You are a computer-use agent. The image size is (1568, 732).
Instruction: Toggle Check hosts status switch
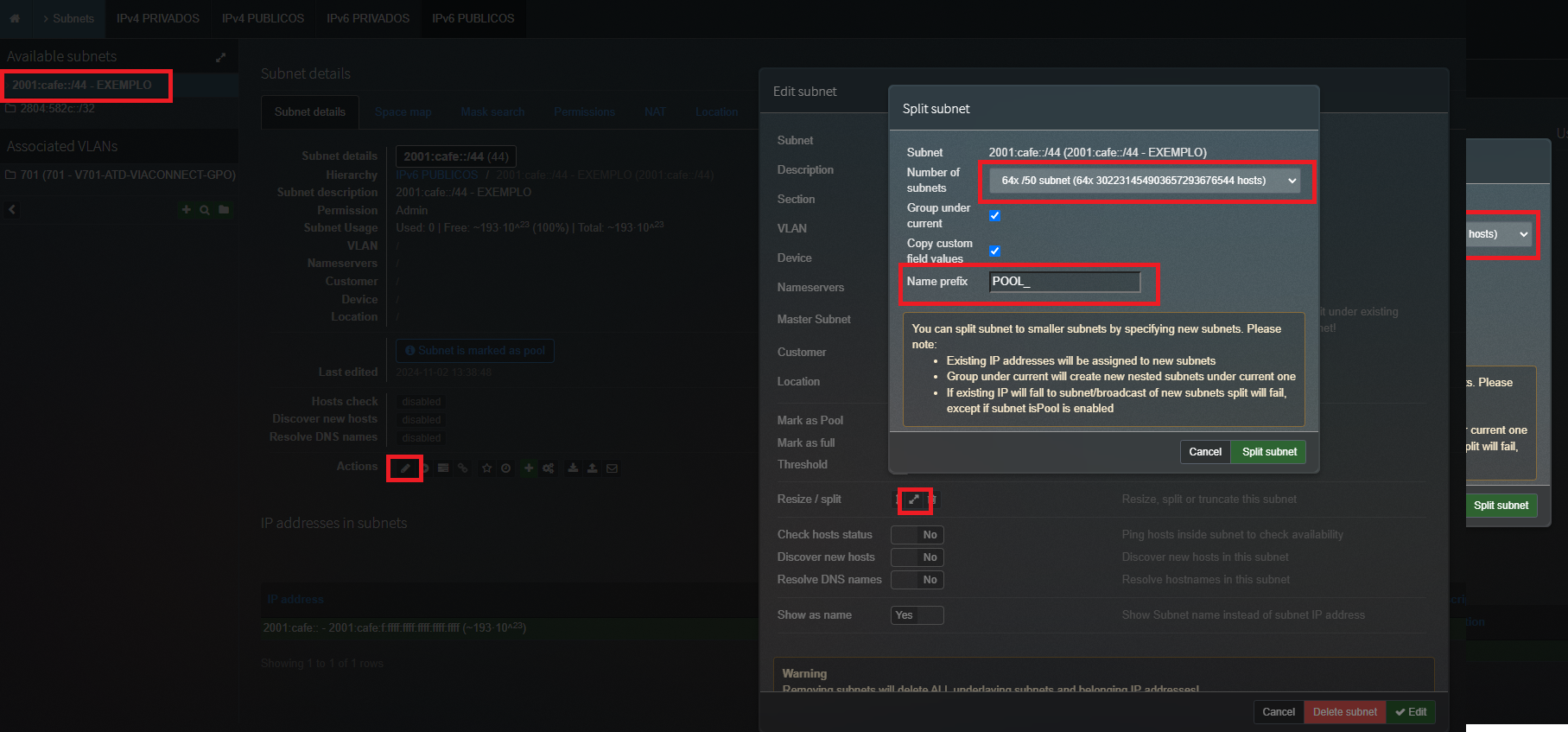[x=917, y=535]
